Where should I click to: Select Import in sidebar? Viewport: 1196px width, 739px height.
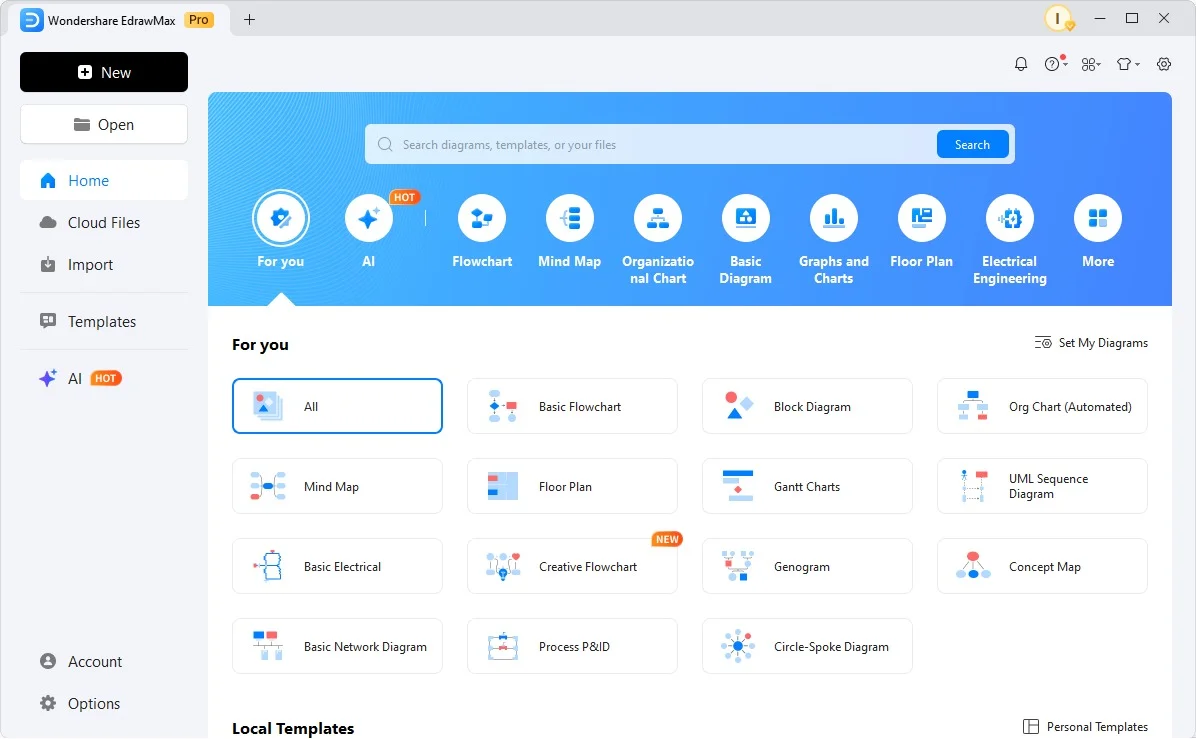click(104, 265)
